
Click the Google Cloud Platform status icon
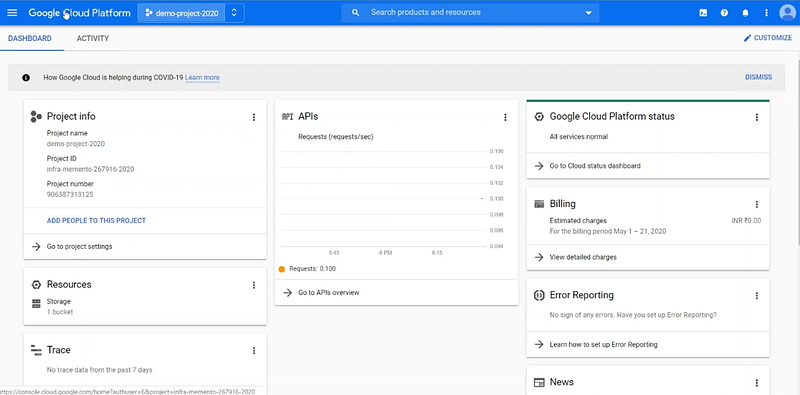[539, 117]
